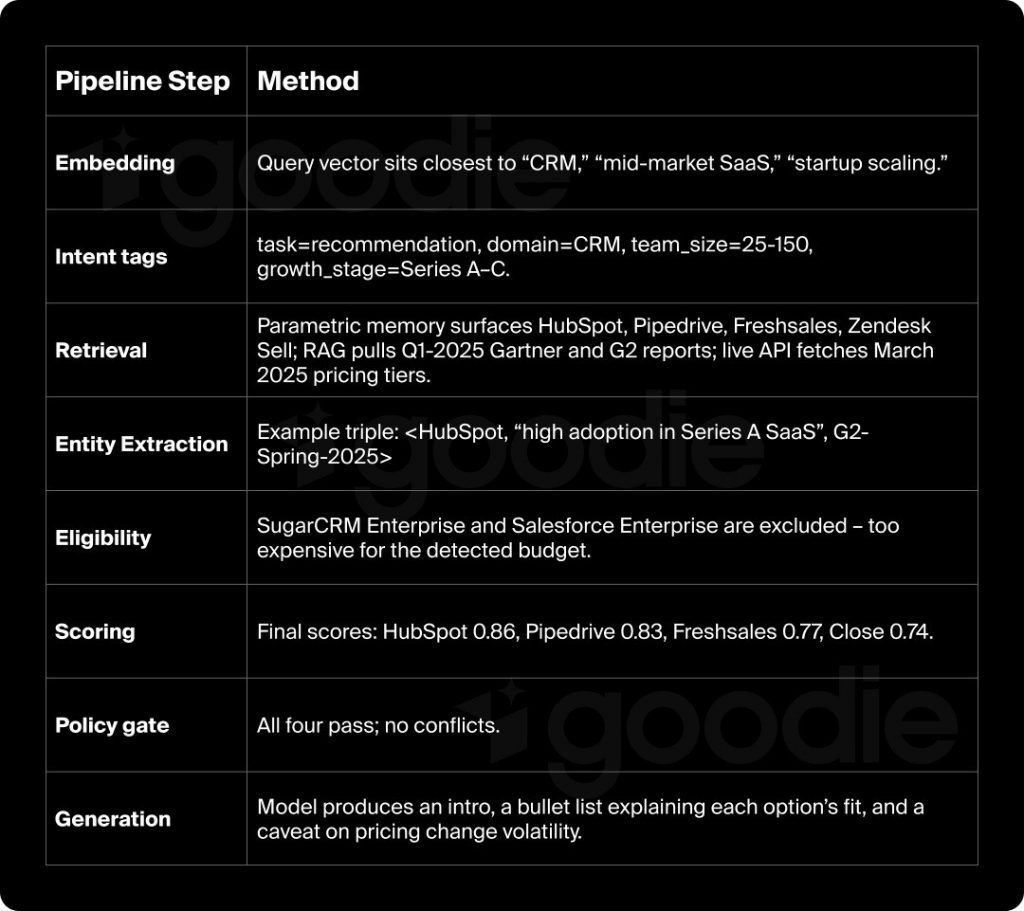The image size is (1024, 911).
Task: Select the Method column header
Action: [x=308, y=81]
